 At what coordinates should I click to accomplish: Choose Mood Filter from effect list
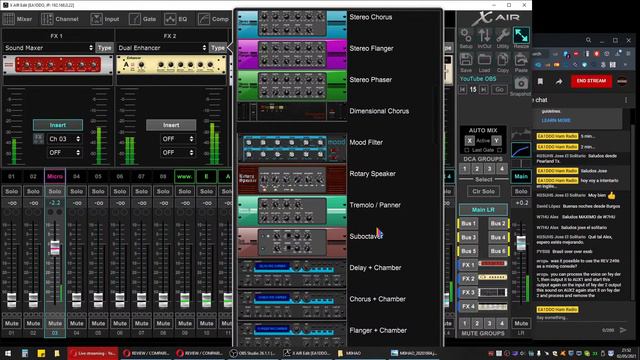click(366, 142)
